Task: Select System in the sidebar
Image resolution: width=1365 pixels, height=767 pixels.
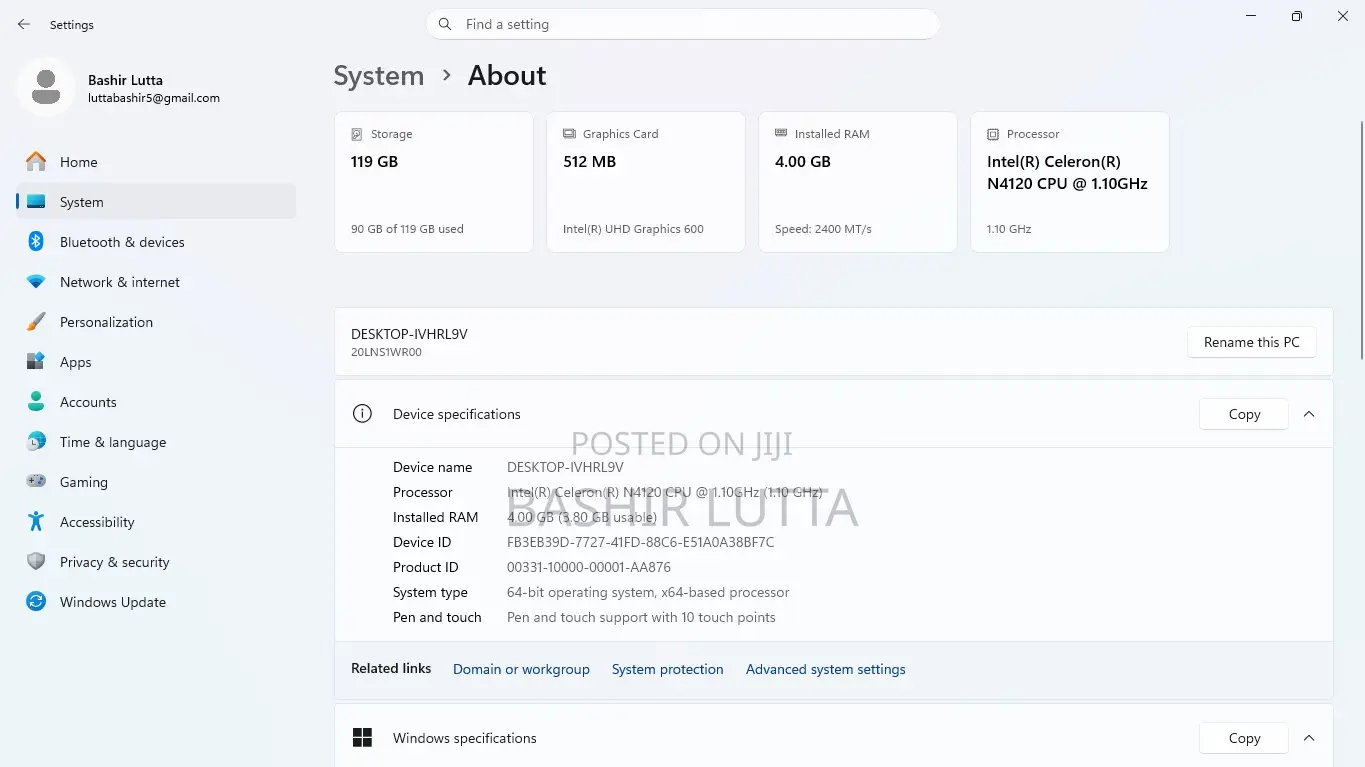Action: click(x=156, y=202)
